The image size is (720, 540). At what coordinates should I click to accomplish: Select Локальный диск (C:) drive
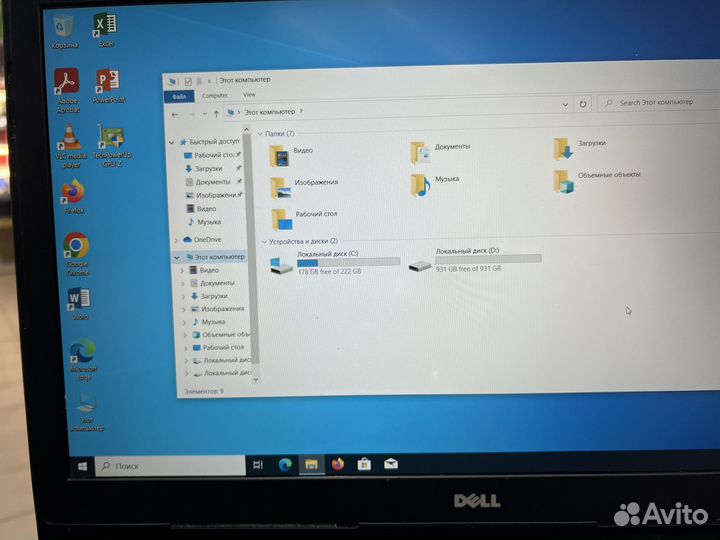click(334, 264)
